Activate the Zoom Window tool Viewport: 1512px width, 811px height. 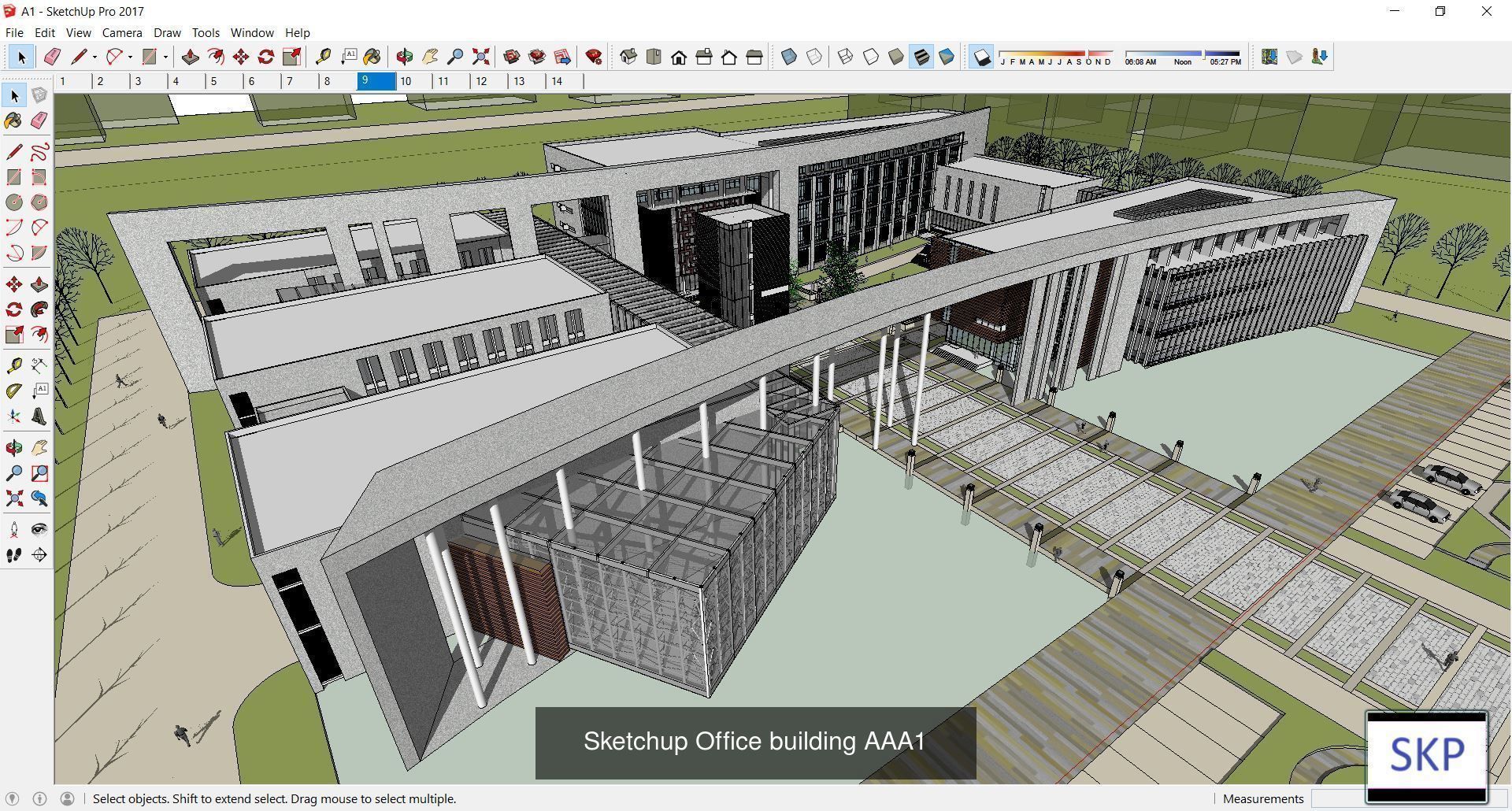pyautogui.click(x=39, y=473)
